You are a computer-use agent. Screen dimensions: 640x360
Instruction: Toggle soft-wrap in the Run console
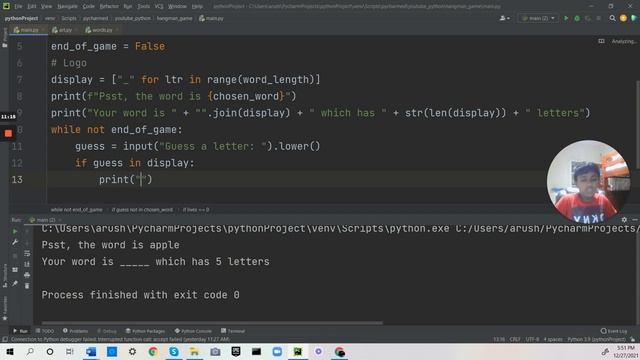[x=27, y=253]
